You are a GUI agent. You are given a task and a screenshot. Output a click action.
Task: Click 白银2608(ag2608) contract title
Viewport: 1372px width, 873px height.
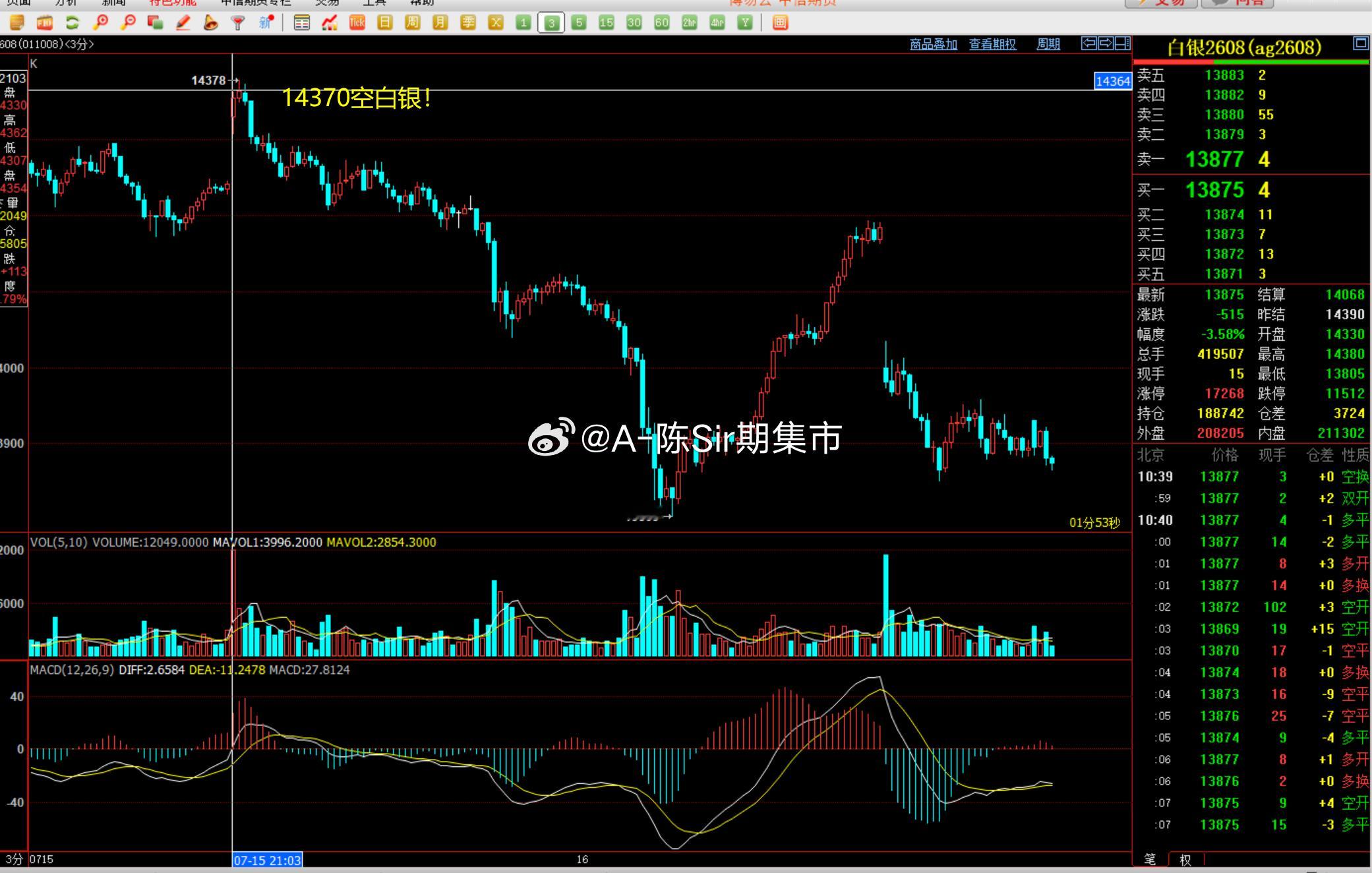pos(1244,47)
